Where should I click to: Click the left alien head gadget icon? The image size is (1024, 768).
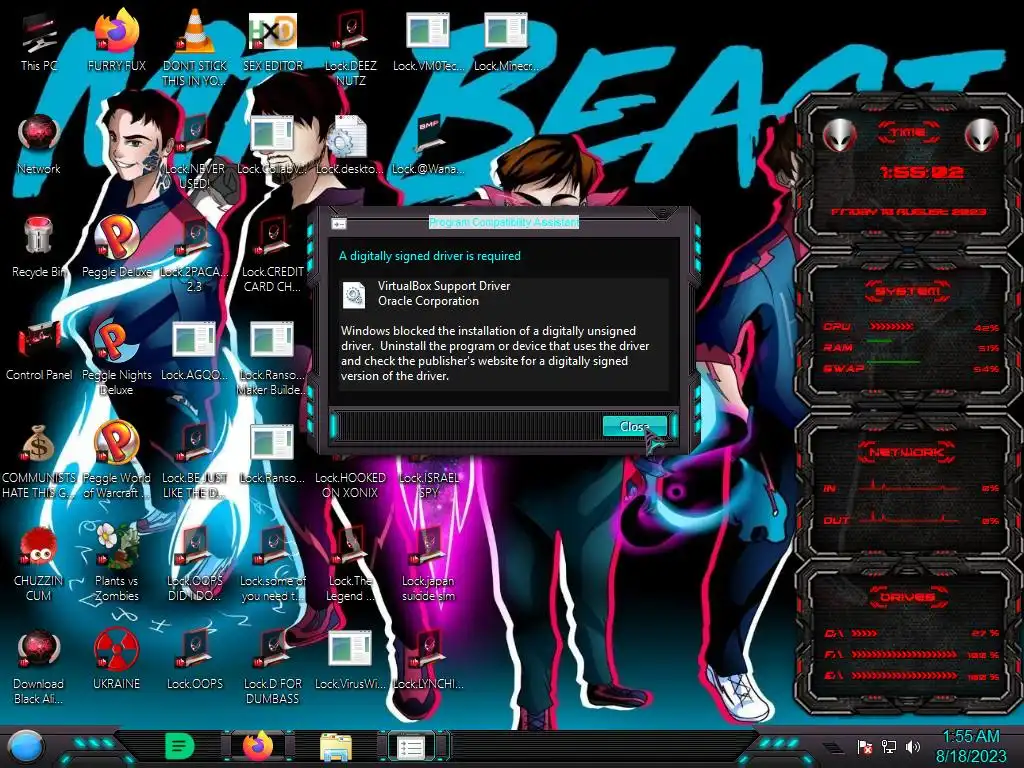pyautogui.click(x=839, y=135)
